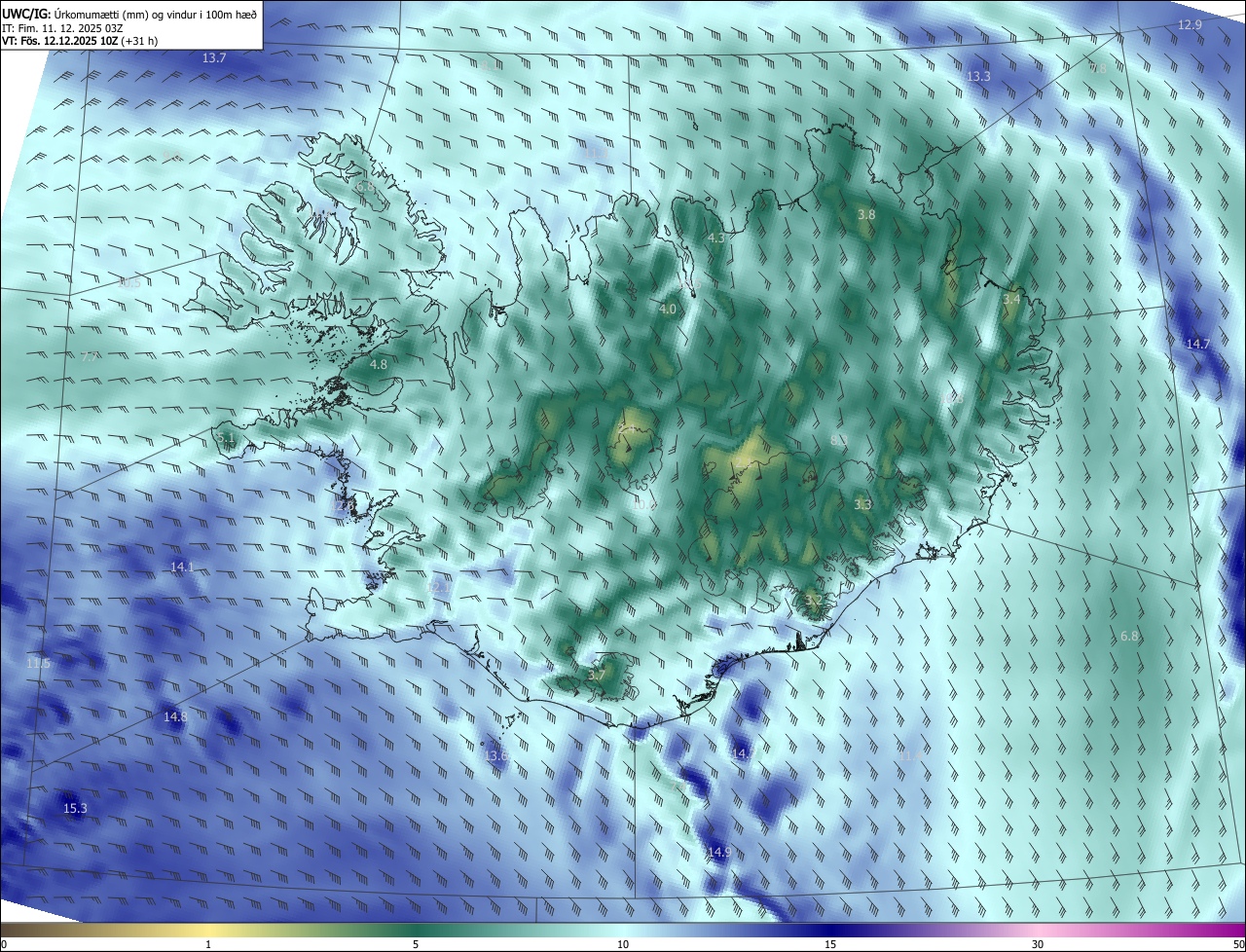Image resolution: width=1246 pixels, height=952 pixels.
Task: Click the '6.8' value label
Action: point(1129,637)
